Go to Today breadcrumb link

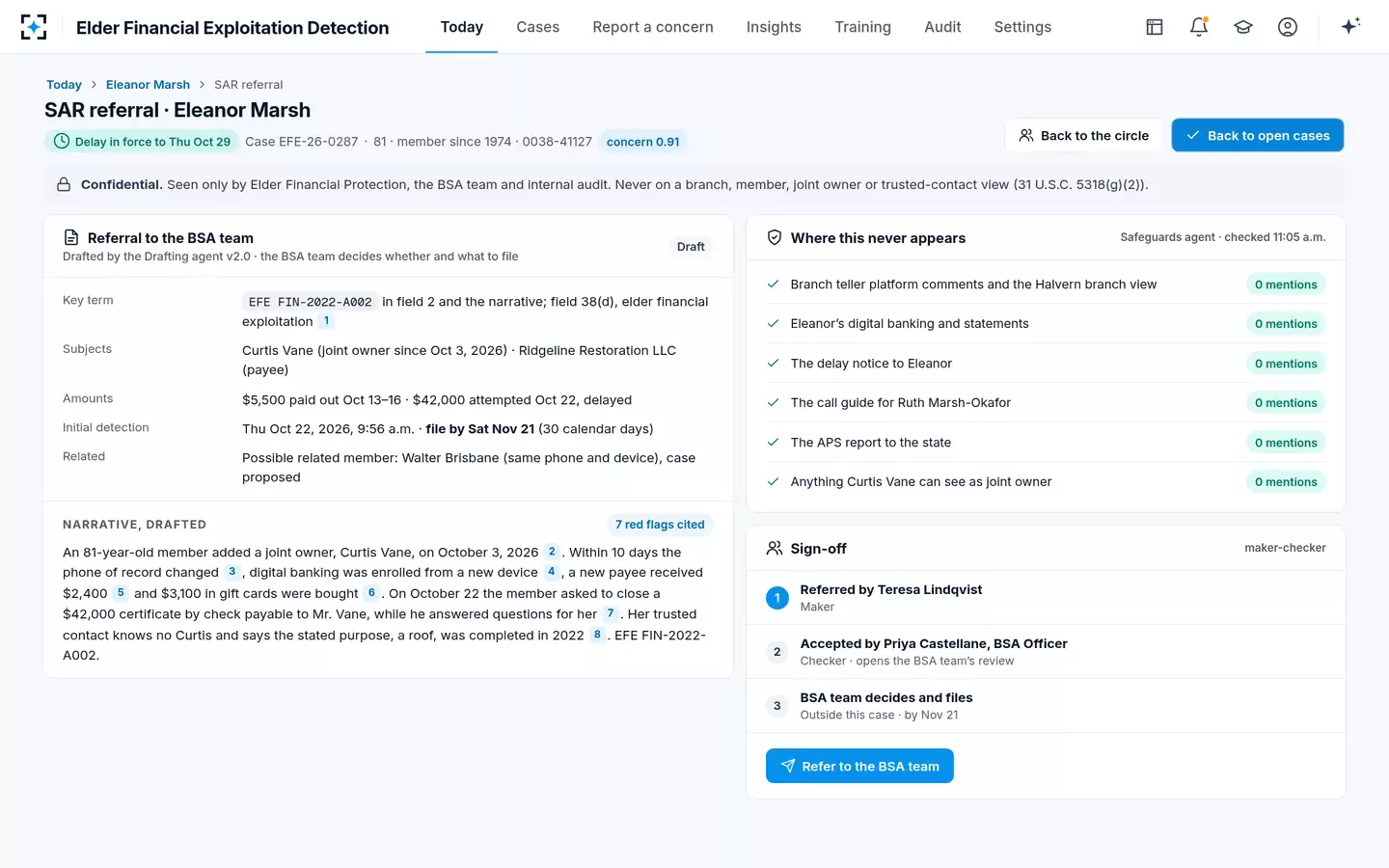pyautogui.click(x=64, y=85)
